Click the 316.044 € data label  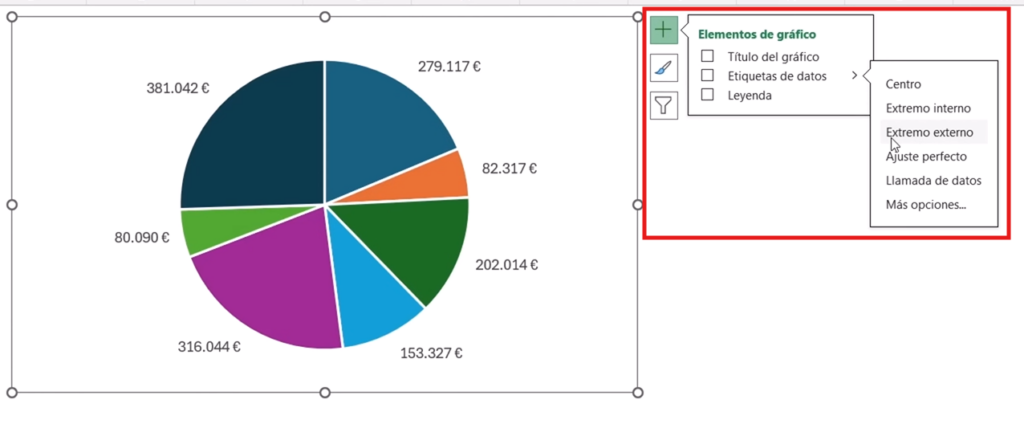pyautogui.click(x=209, y=347)
